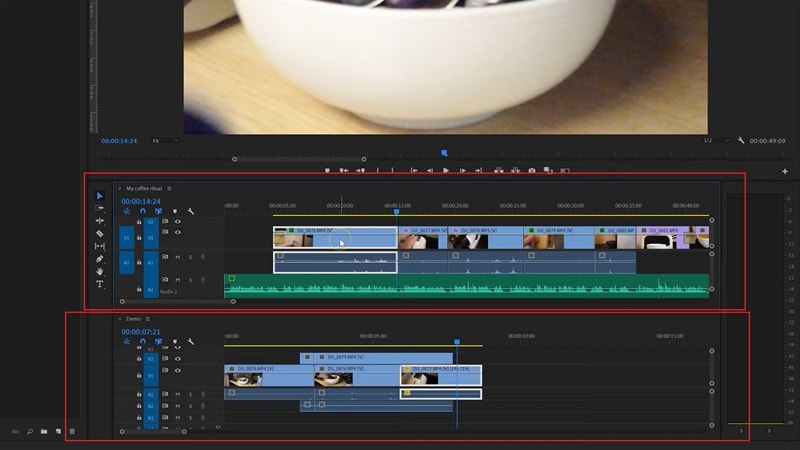Select the Selection arrow tool

[99, 196]
